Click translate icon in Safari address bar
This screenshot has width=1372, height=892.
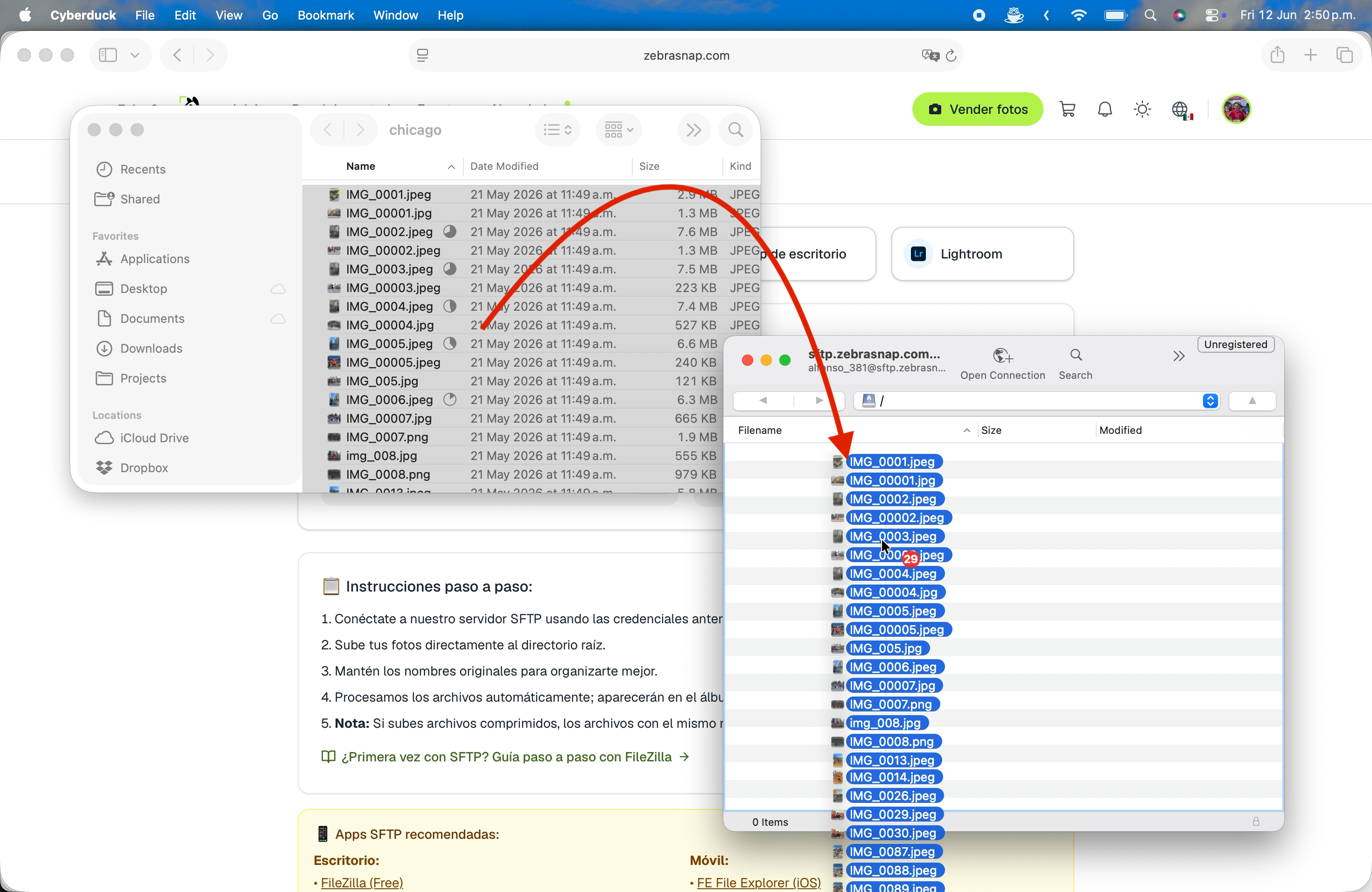[930, 56]
